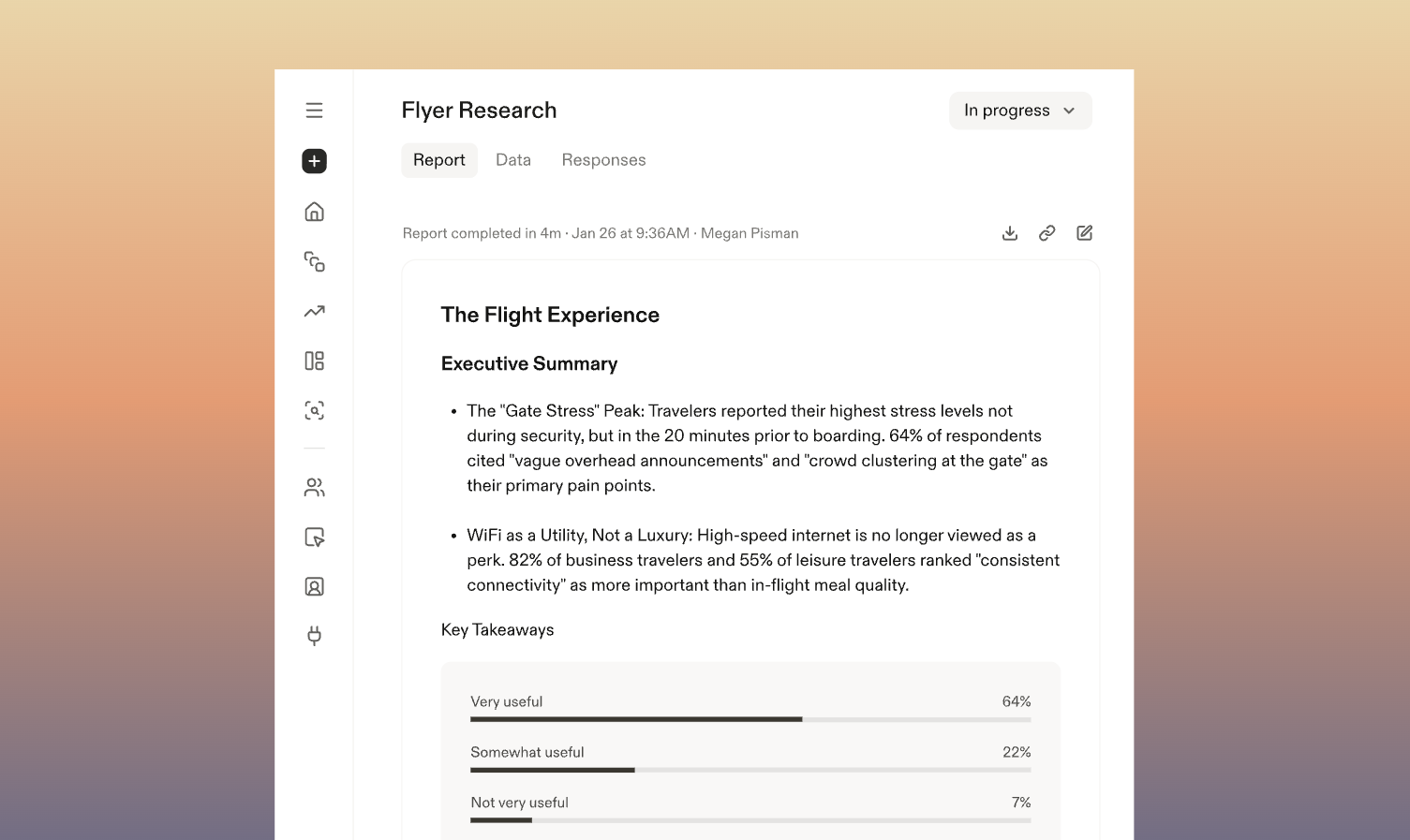
Task: Open the hamburger menu in sidebar
Action: click(314, 111)
